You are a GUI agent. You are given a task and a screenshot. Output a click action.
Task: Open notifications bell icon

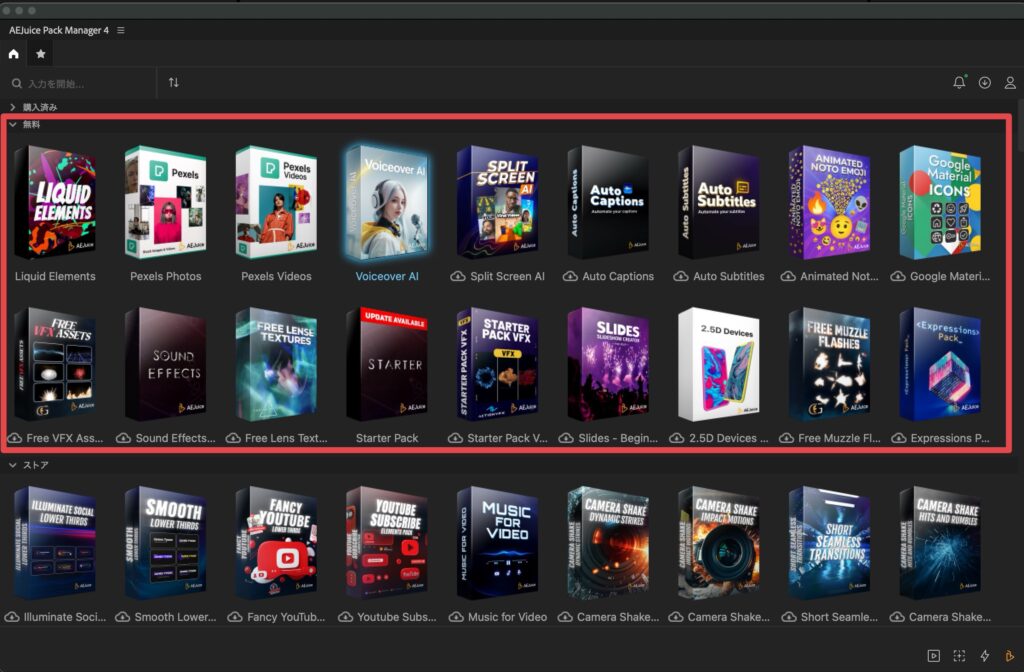[x=959, y=82]
